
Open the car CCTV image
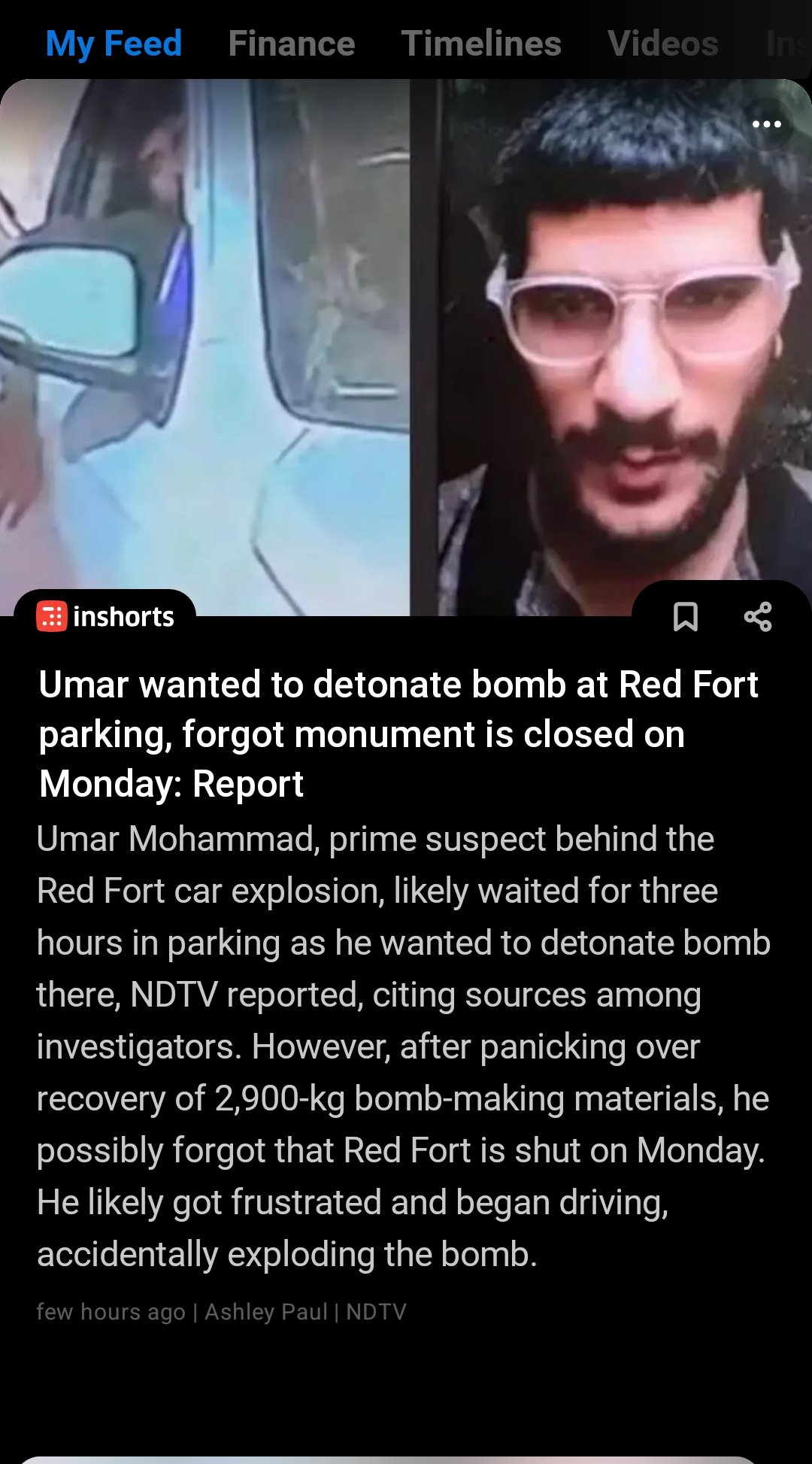point(205,346)
